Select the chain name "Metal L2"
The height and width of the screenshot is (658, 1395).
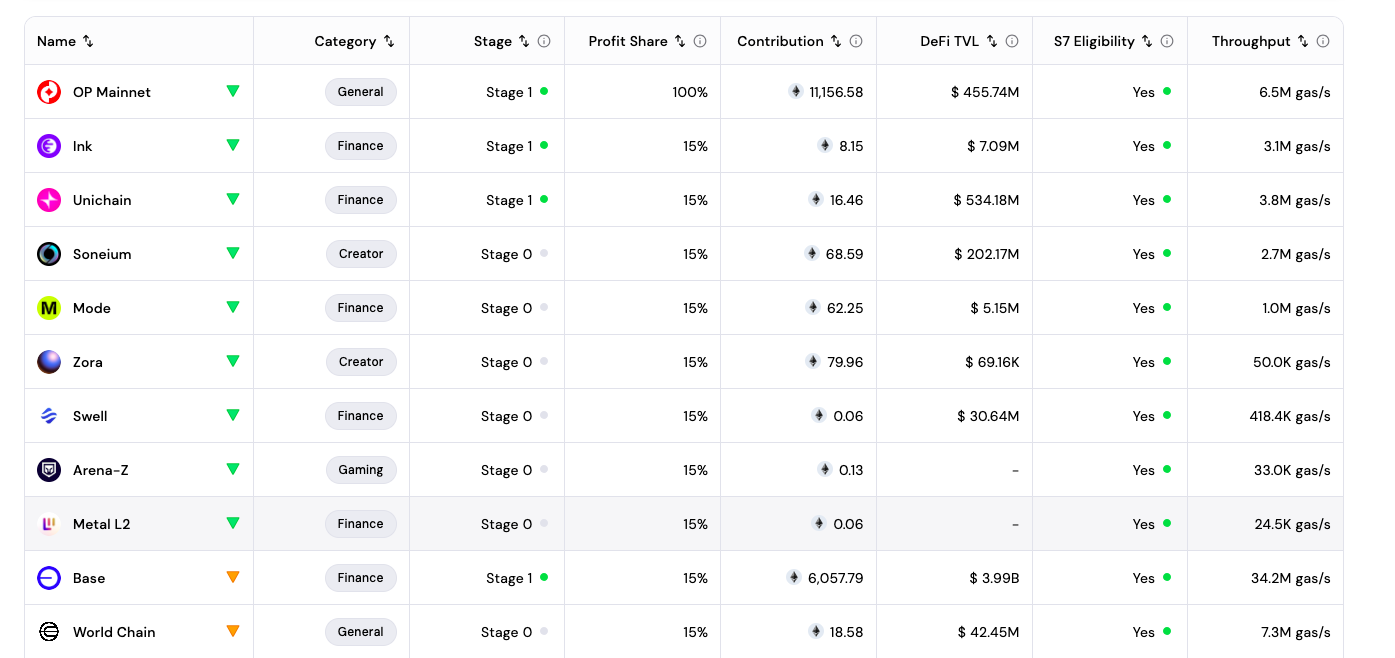102,524
